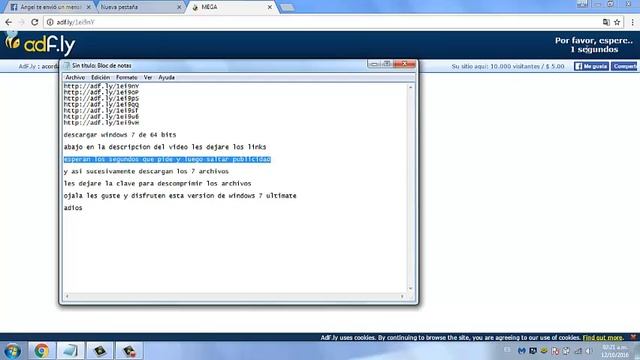
Task: Open Chrome's three-dot menu
Action: click(x=633, y=22)
